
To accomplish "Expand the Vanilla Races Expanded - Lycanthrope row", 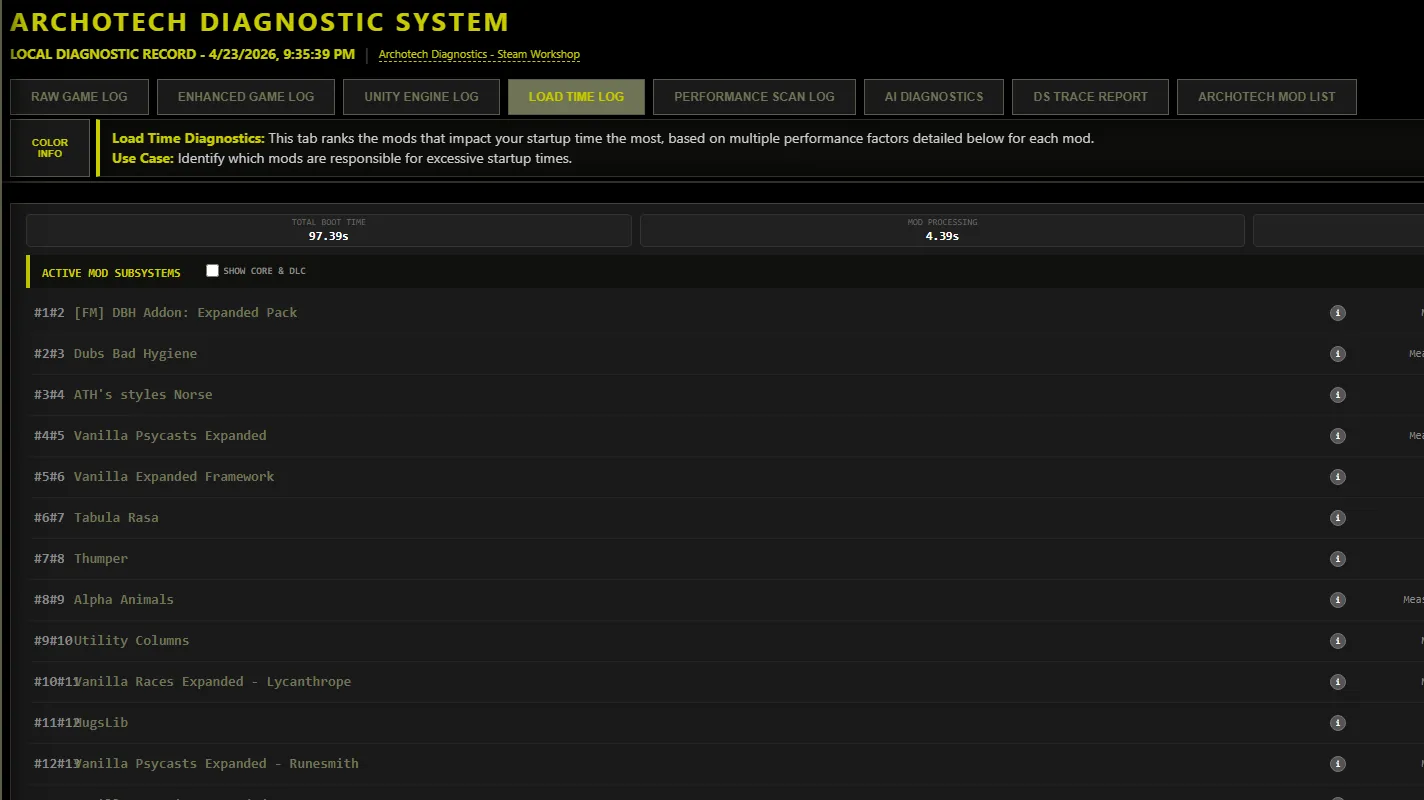I will (x=212, y=682).
